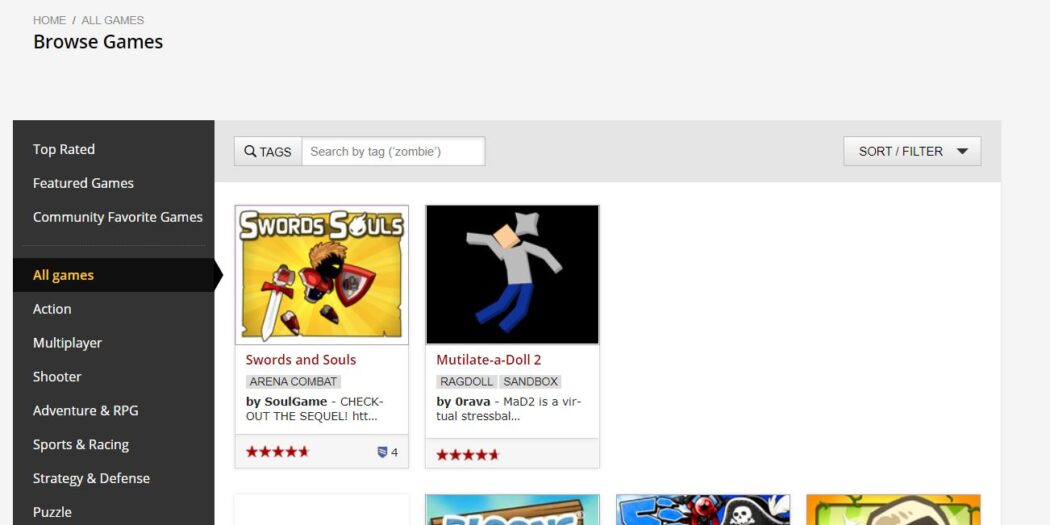This screenshot has height=525, width=1050.
Task: Select Community Favorite Games in sidebar
Action: click(118, 217)
